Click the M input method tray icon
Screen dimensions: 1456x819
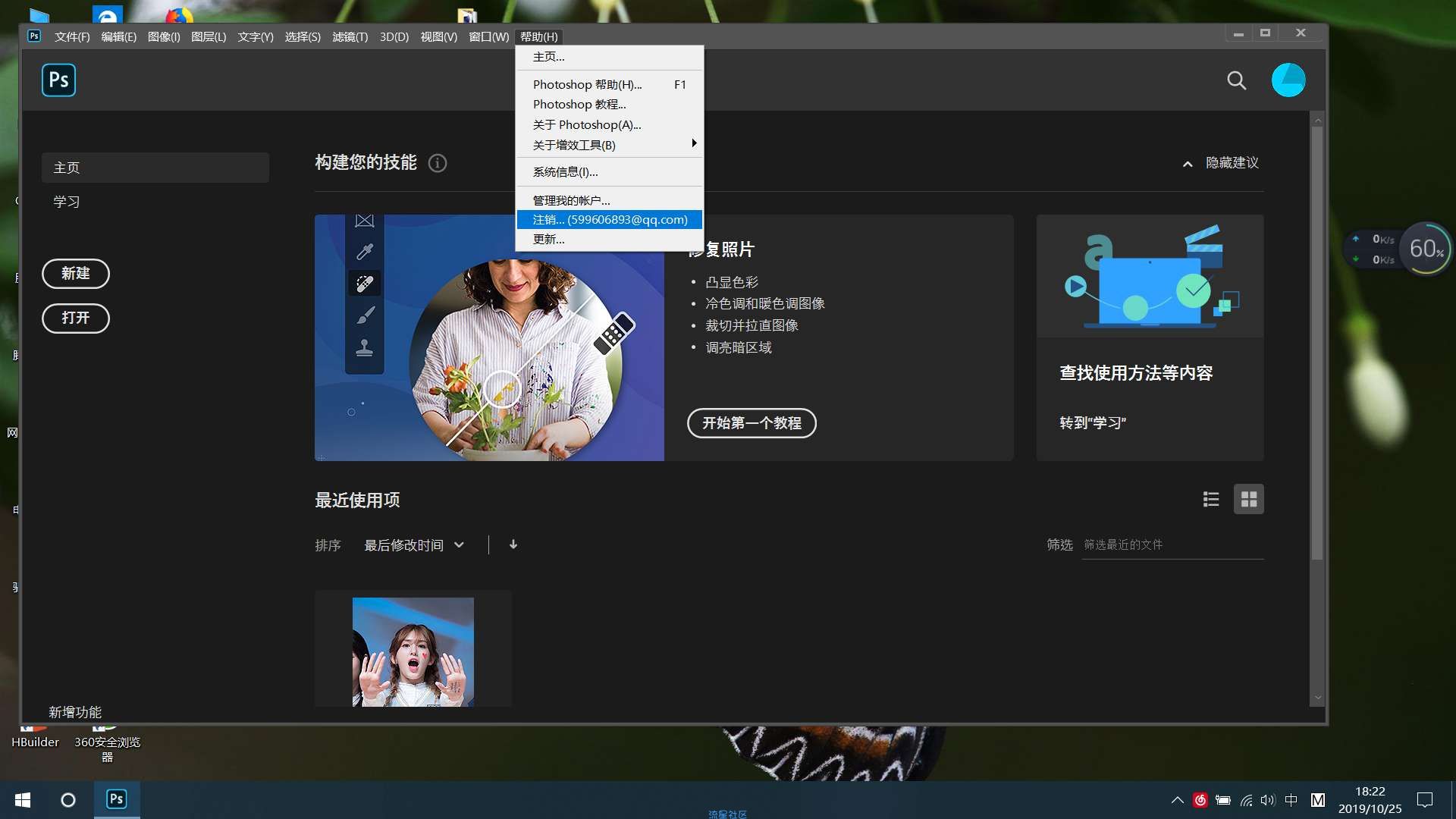click(x=1318, y=800)
